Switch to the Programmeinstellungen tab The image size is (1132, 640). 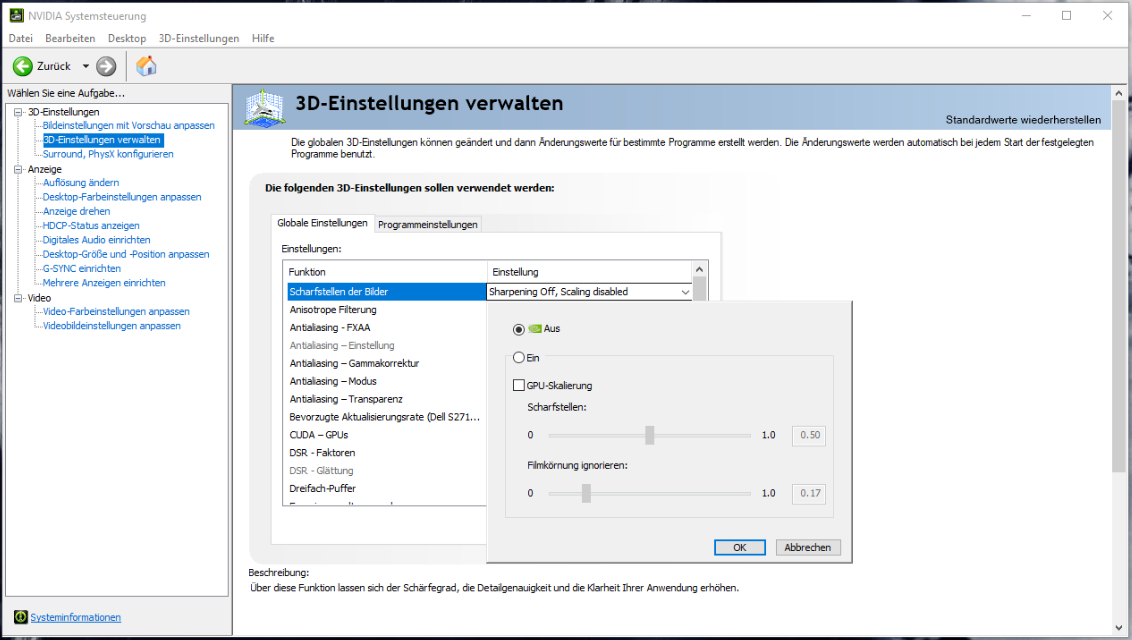coord(427,224)
